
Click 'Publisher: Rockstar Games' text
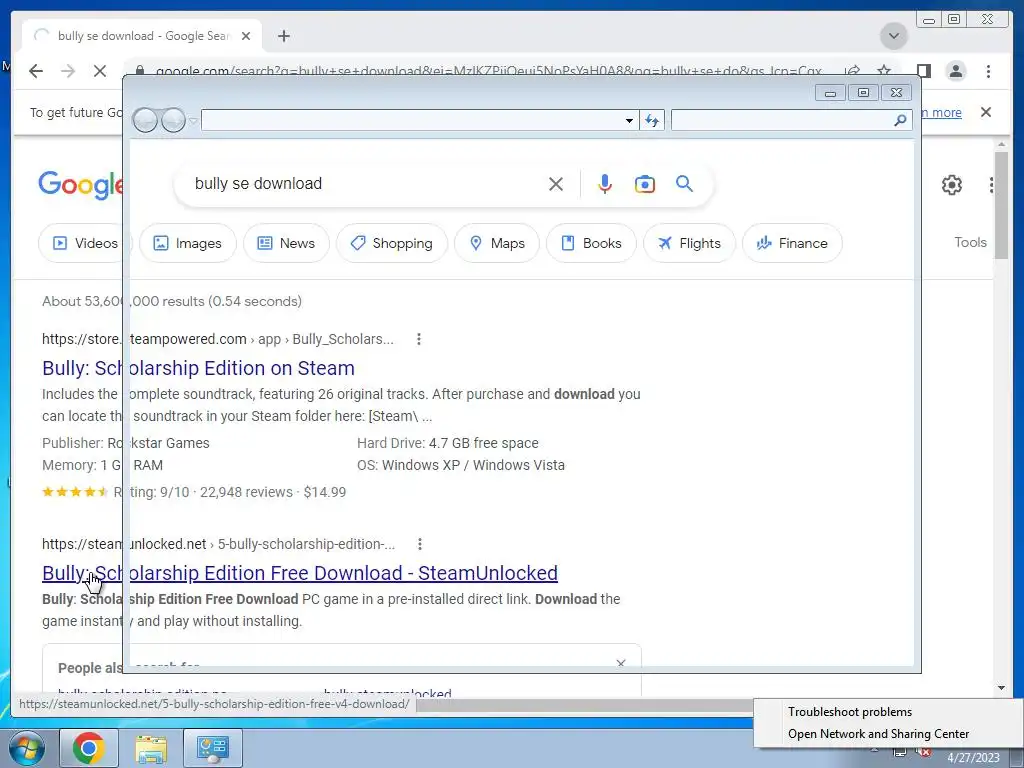coord(126,443)
